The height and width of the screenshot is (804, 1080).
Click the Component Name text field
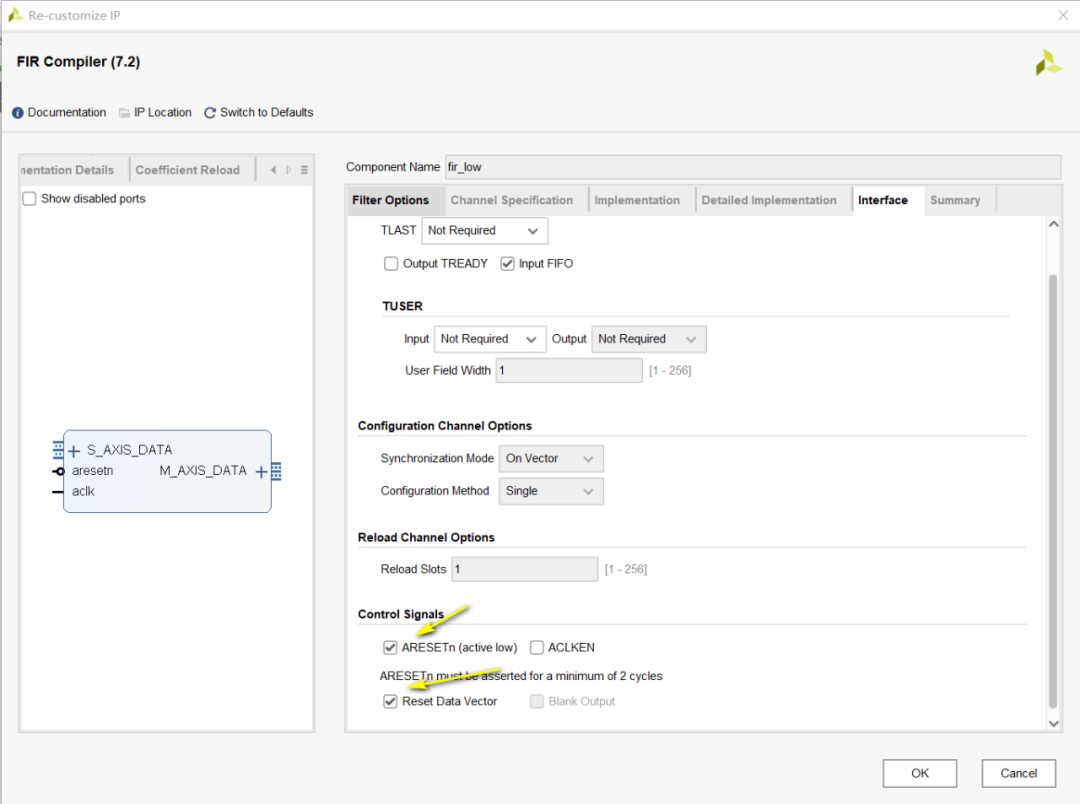click(752, 167)
